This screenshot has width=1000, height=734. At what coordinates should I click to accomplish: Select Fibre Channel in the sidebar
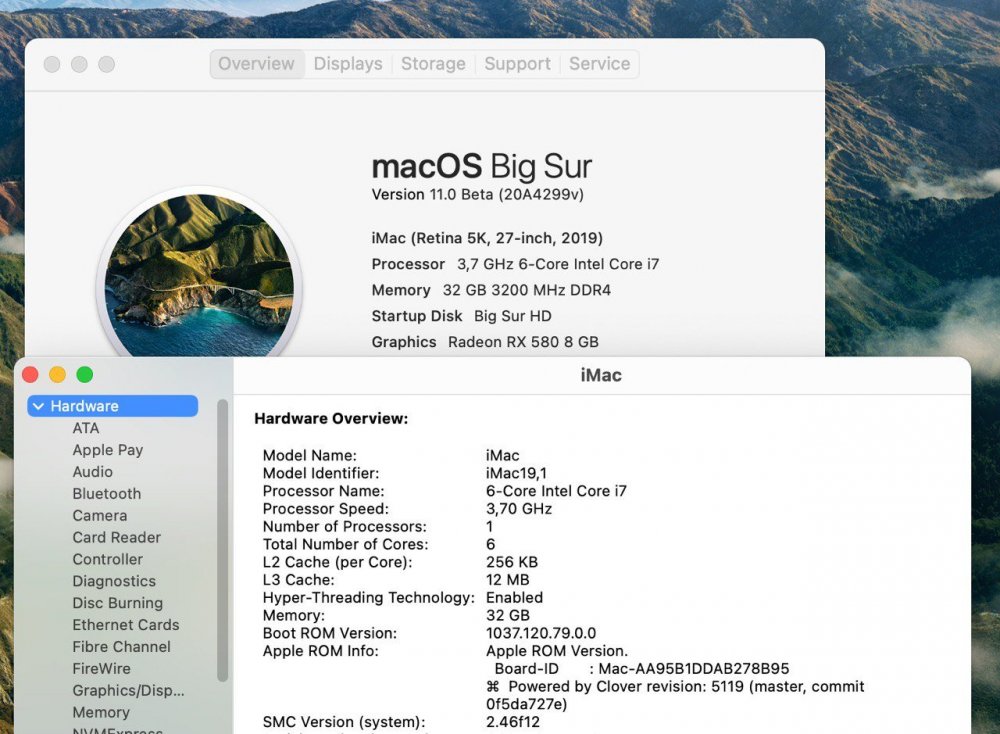point(121,647)
